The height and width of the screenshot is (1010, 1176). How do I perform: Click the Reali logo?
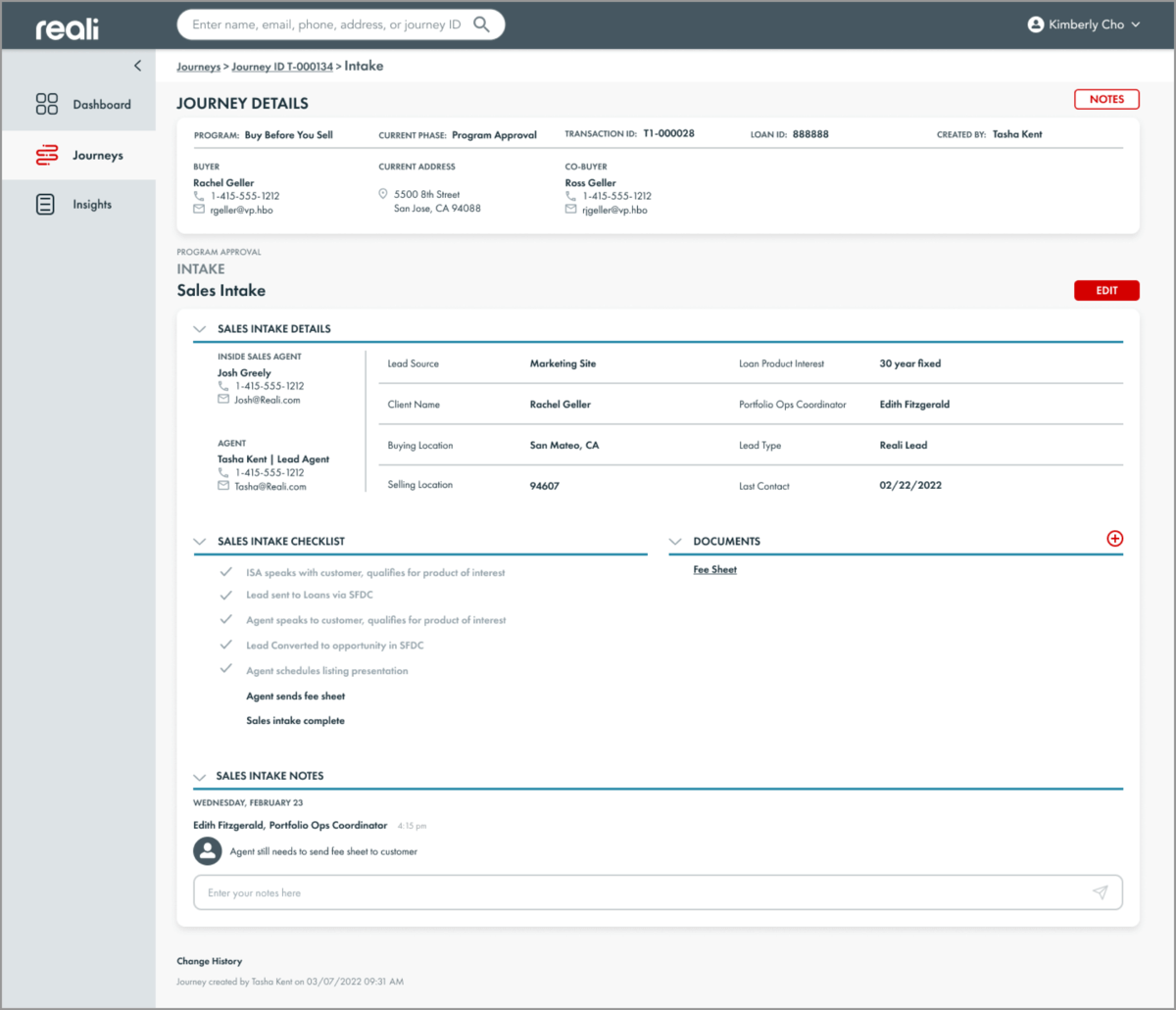point(68,27)
